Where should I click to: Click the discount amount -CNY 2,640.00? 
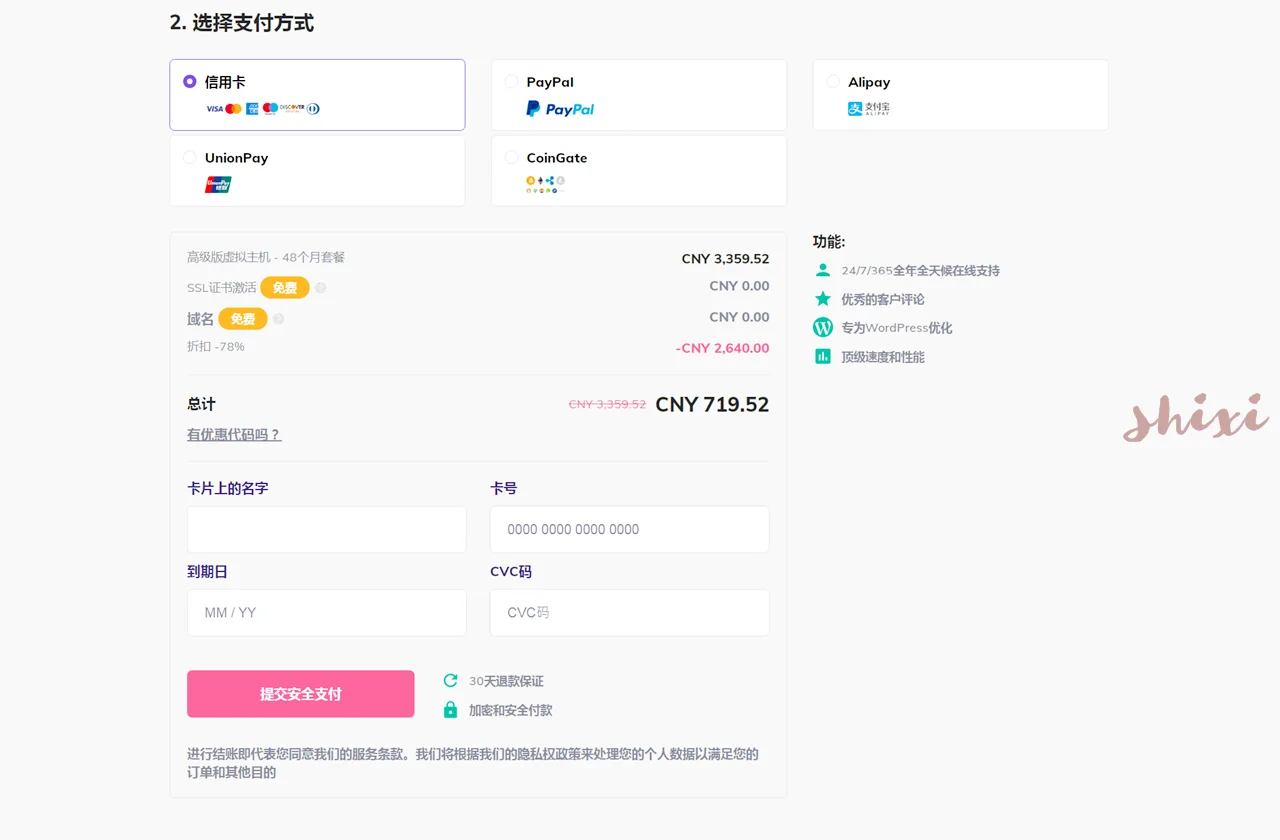pyautogui.click(x=723, y=348)
